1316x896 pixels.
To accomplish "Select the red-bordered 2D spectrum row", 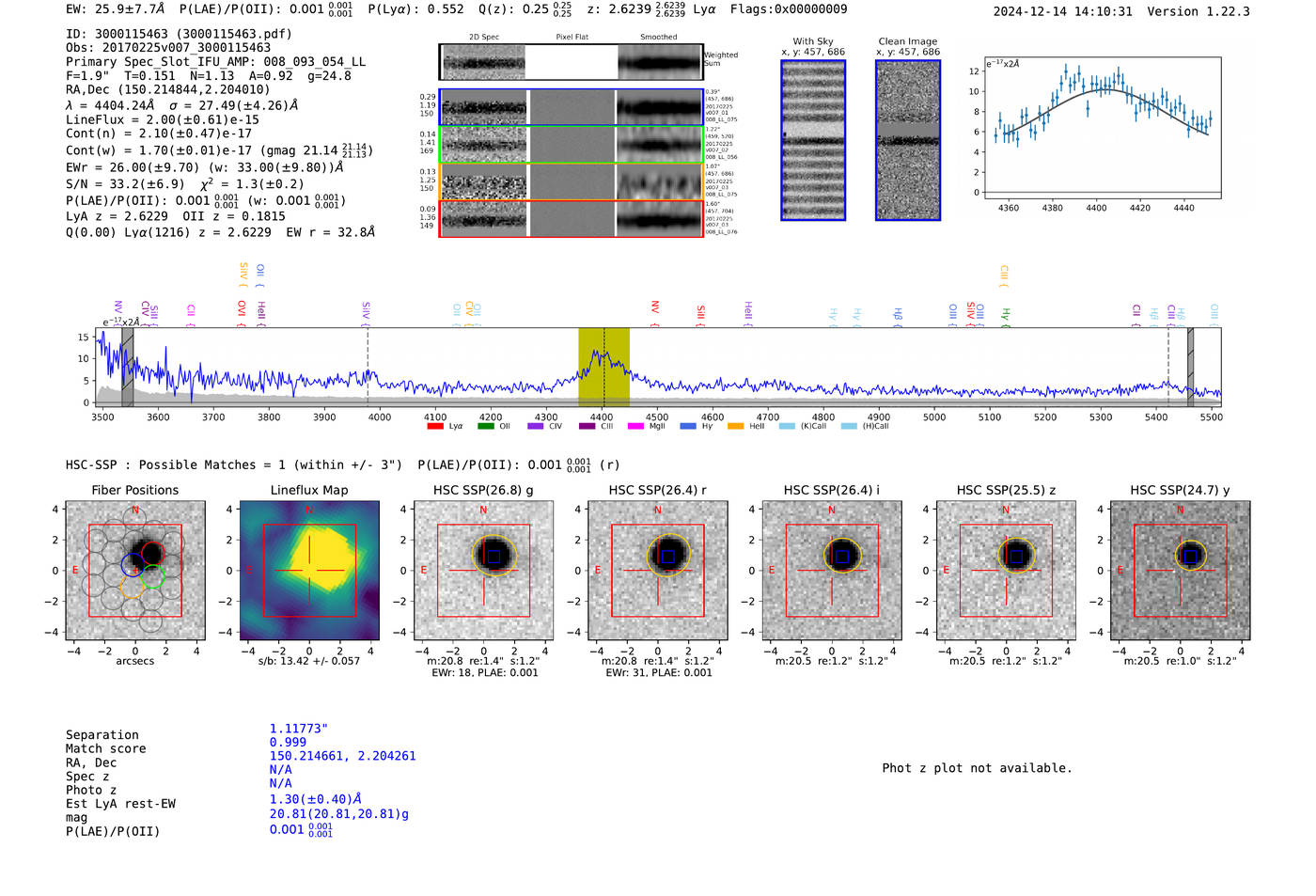I will click(571, 218).
